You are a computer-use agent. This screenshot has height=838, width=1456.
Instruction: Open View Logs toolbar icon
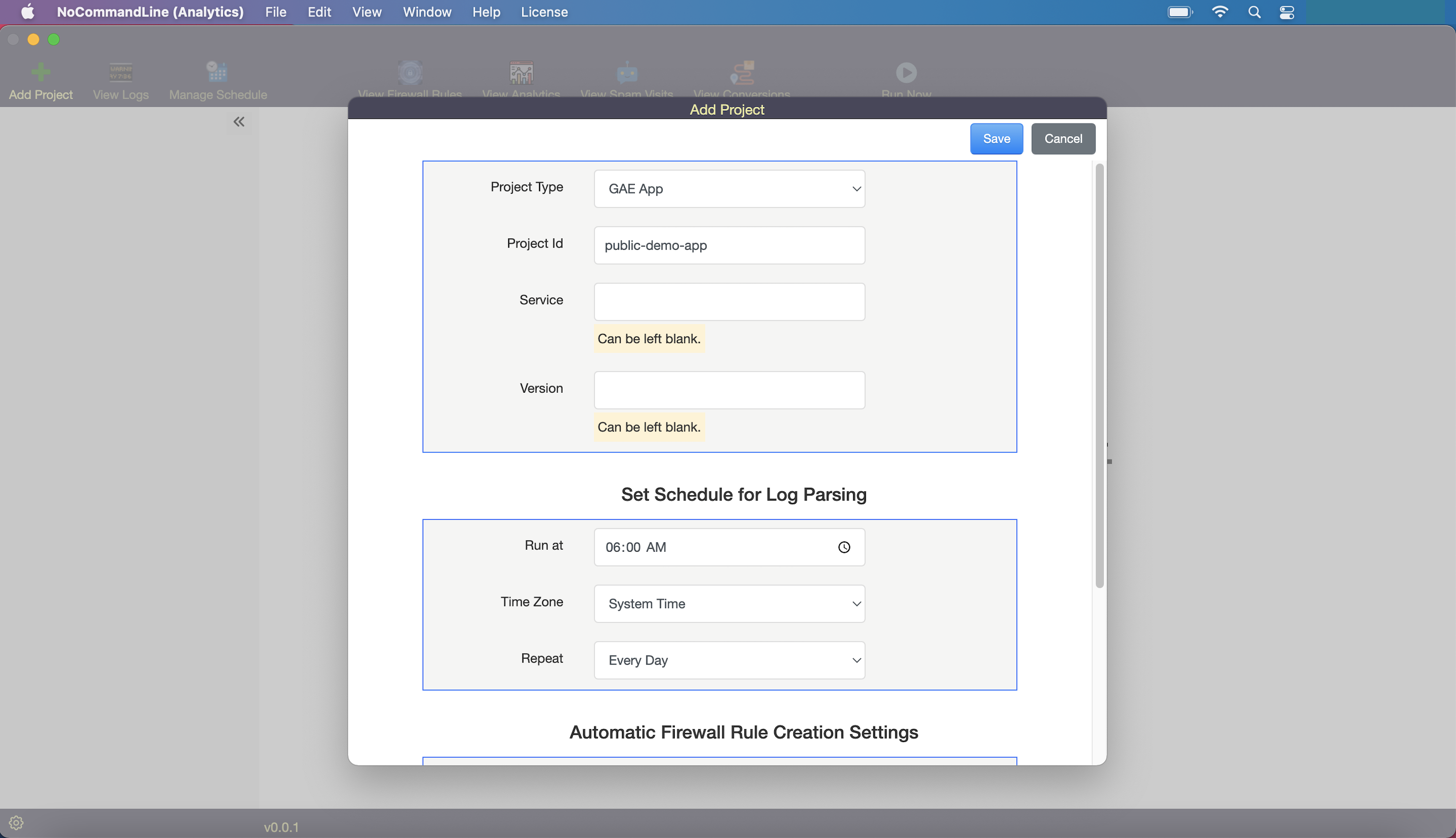click(121, 72)
